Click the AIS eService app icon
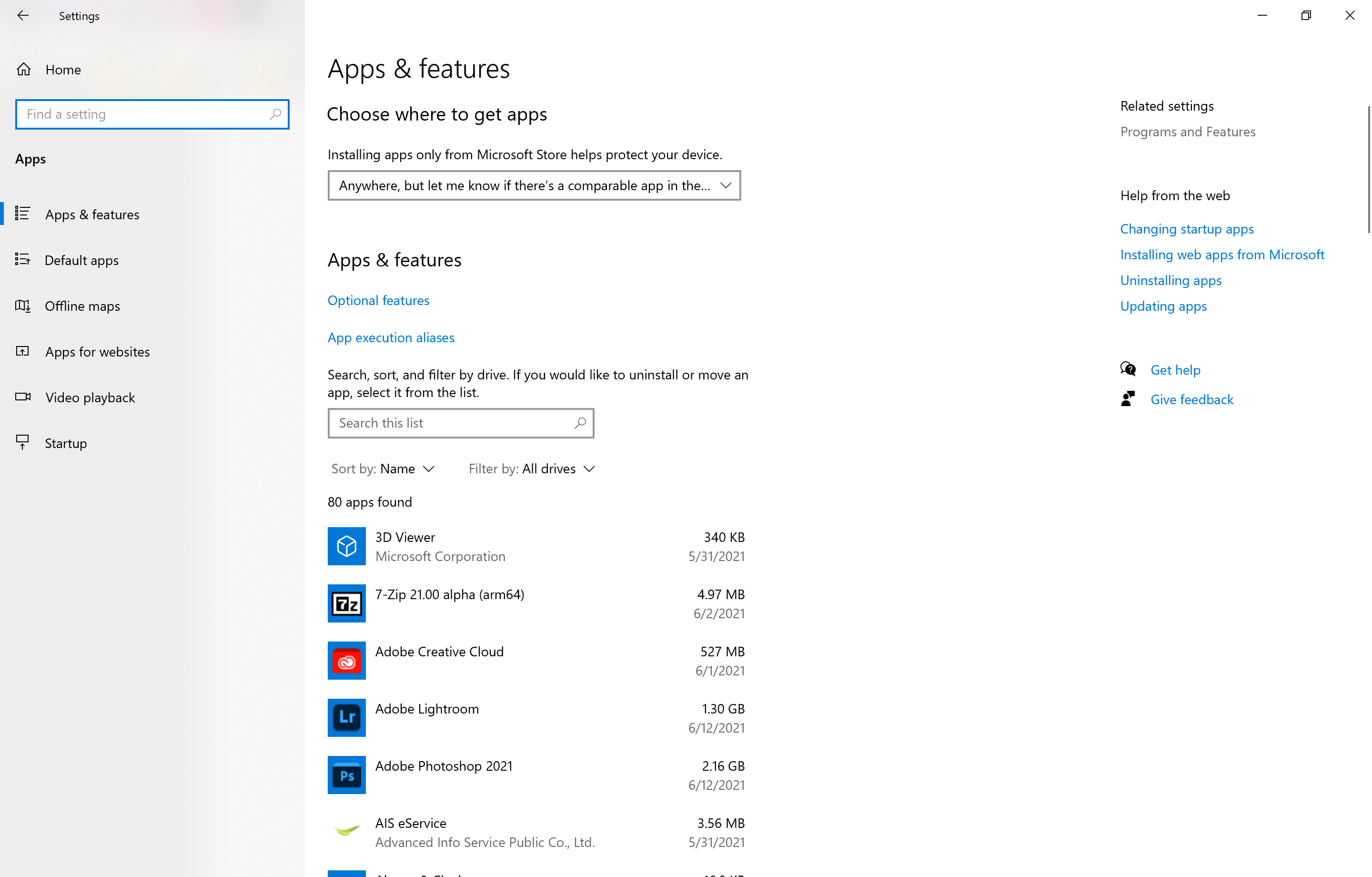Screen dimensions: 1372x877 [346, 832]
